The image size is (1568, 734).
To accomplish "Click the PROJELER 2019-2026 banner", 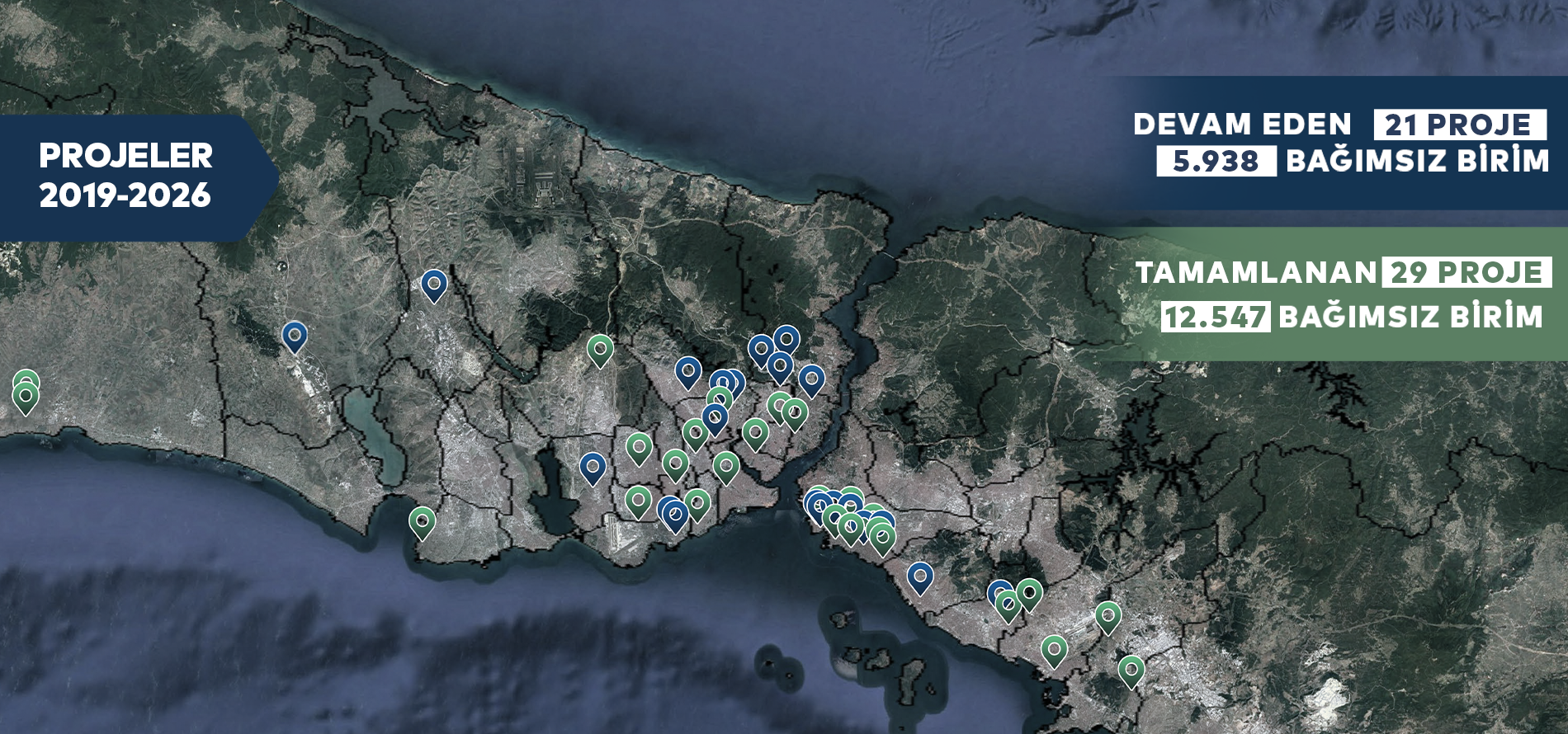I will [x=126, y=176].
